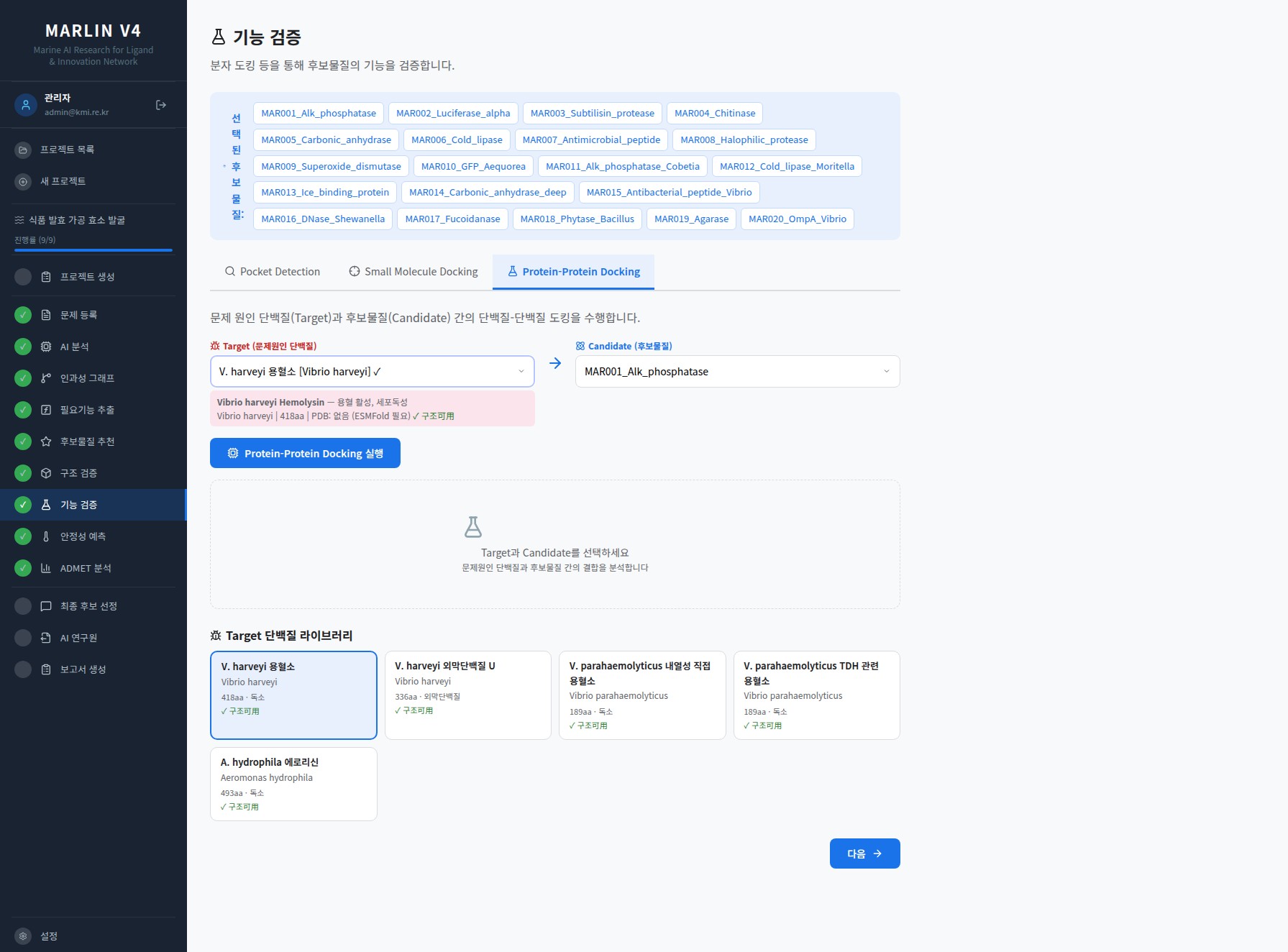Open 새 프로젝트 menu item
This screenshot has width=1288, height=952.
(x=93, y=181)
